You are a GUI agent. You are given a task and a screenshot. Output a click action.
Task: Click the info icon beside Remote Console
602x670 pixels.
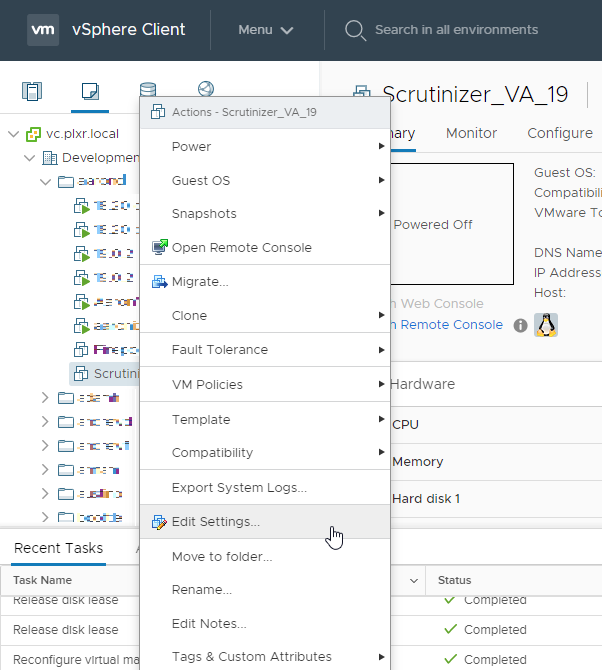[520, 325]
